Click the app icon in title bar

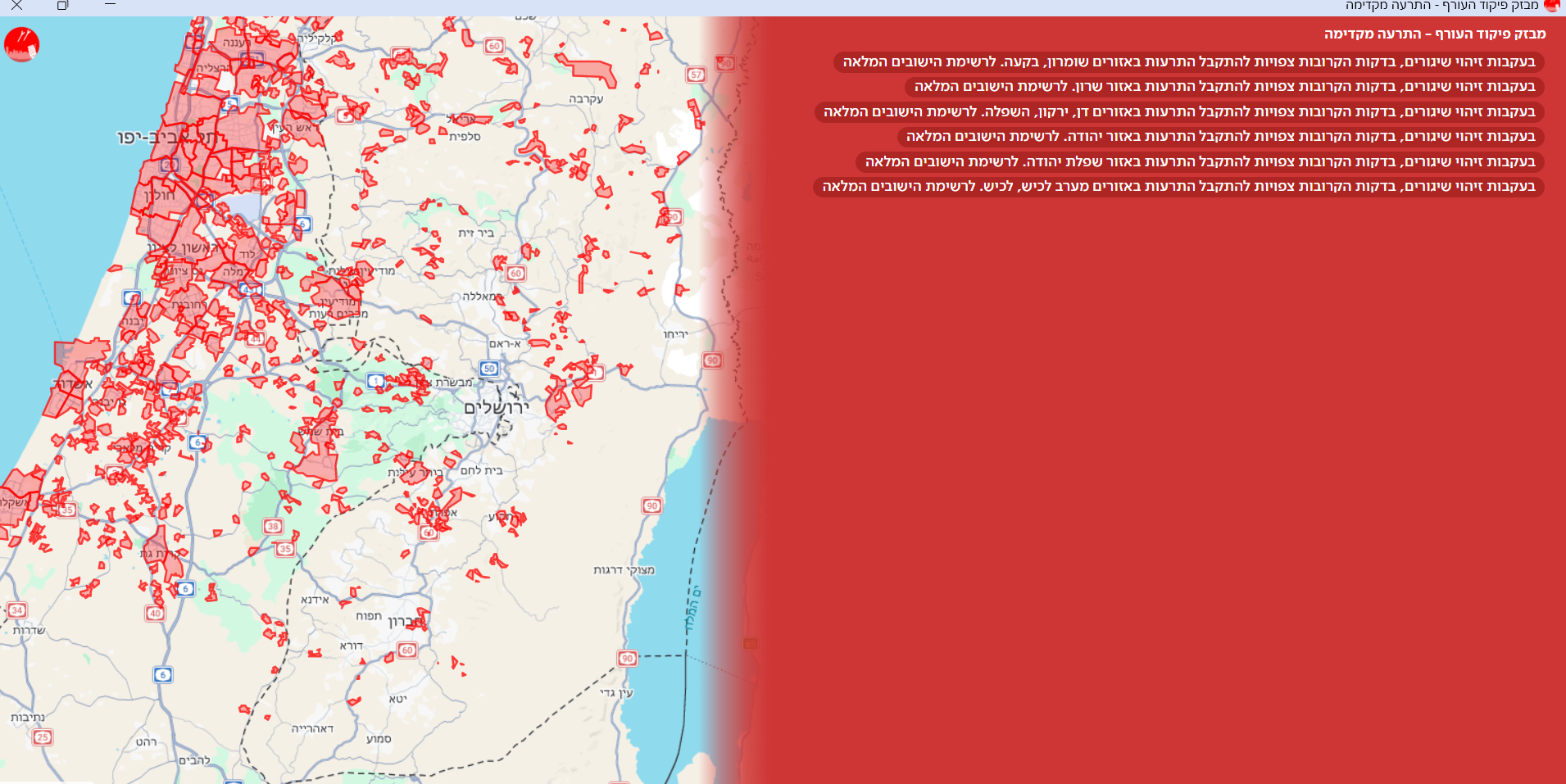(1551, 6)
